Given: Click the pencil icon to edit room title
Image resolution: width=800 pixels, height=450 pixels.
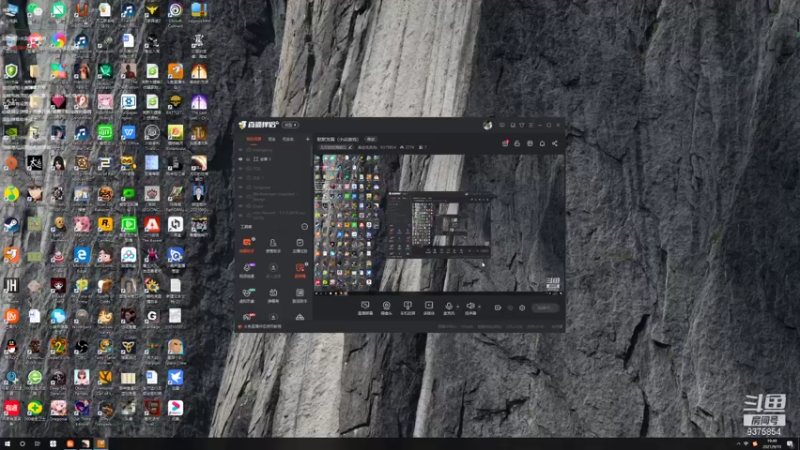Looking at the screenshot, I should pyautogui.click(x=350, y=147).
